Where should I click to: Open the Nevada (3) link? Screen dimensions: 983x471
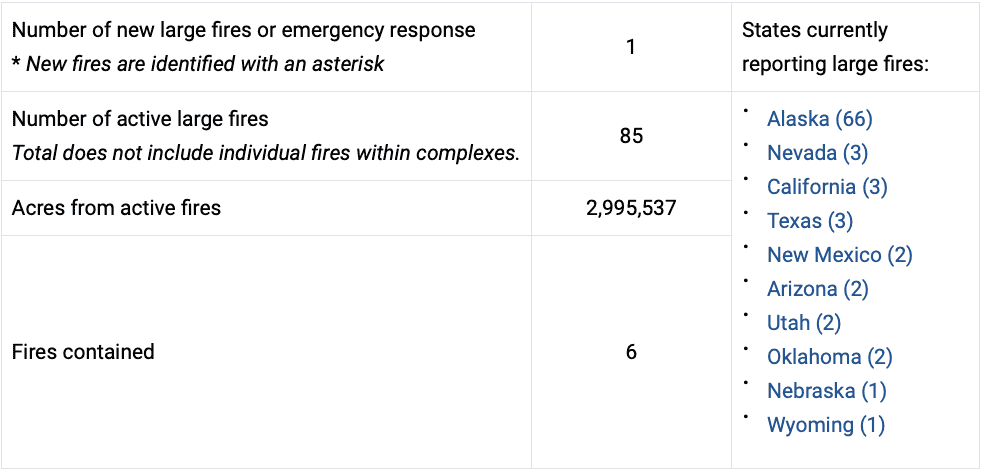[817, 153]
